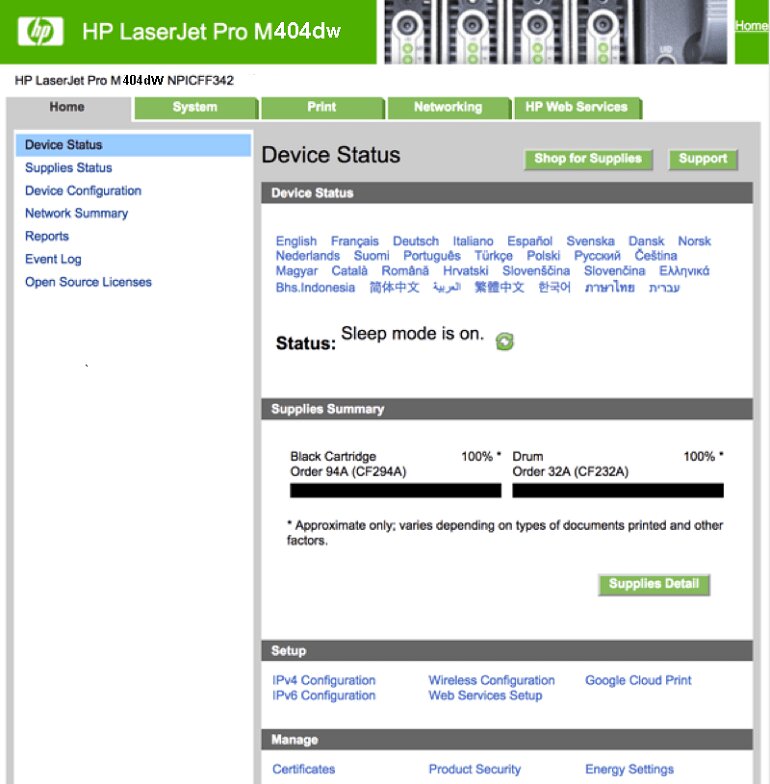This screenshot has height=784, width=770.
Task: Open Web Services Setup
Action: 485,696
